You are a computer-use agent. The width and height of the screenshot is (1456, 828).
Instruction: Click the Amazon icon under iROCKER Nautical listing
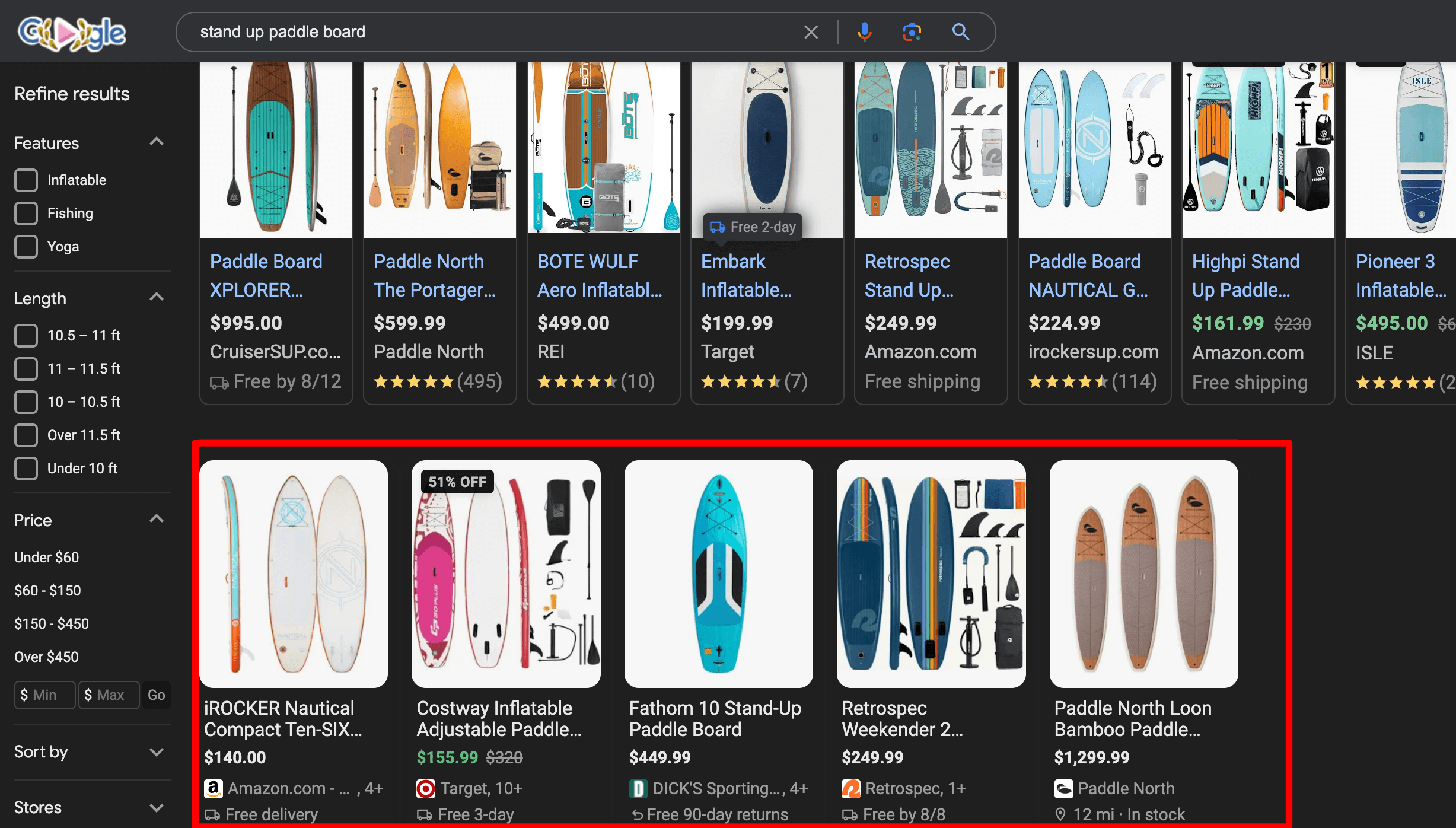click(213, 788)
